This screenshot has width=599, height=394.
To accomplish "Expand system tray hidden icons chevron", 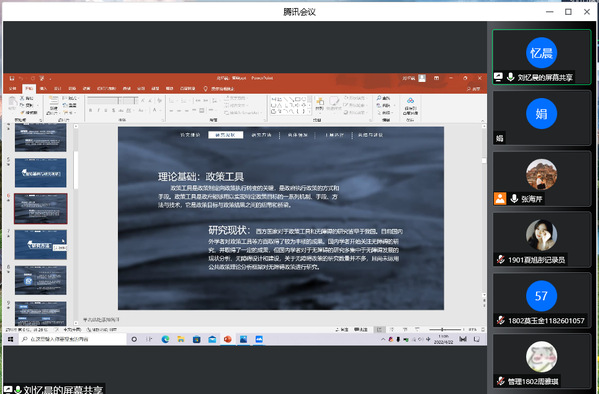I will 383,339.
